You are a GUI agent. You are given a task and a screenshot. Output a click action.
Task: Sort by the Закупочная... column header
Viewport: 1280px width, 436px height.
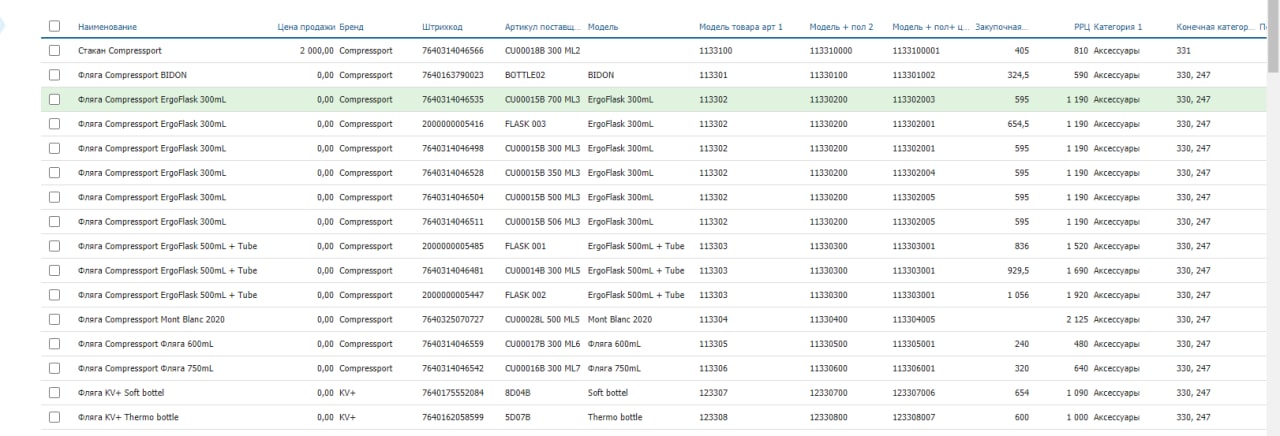[1002, 26]
